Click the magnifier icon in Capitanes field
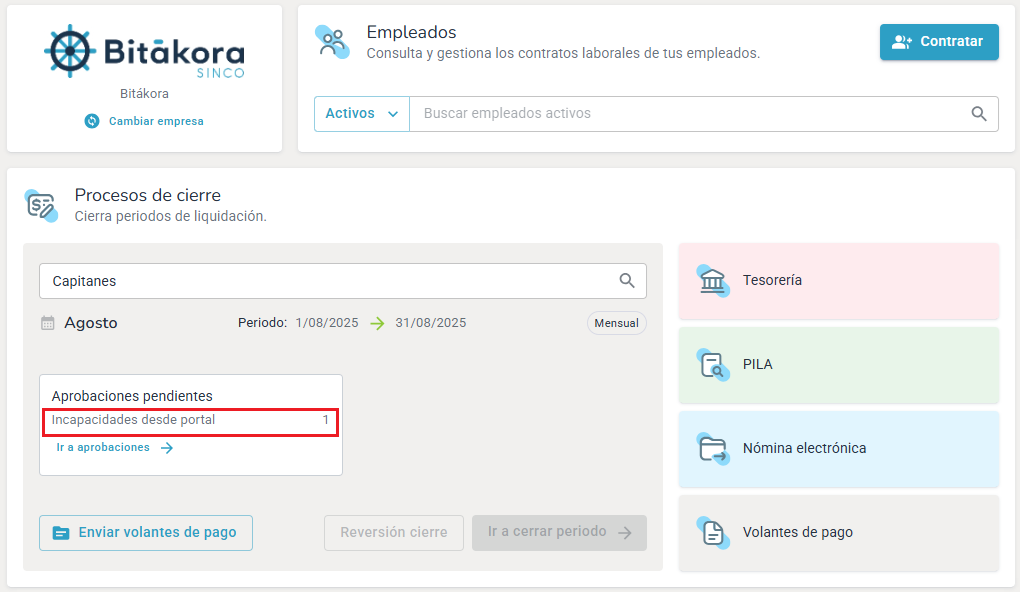 point(627,281)
